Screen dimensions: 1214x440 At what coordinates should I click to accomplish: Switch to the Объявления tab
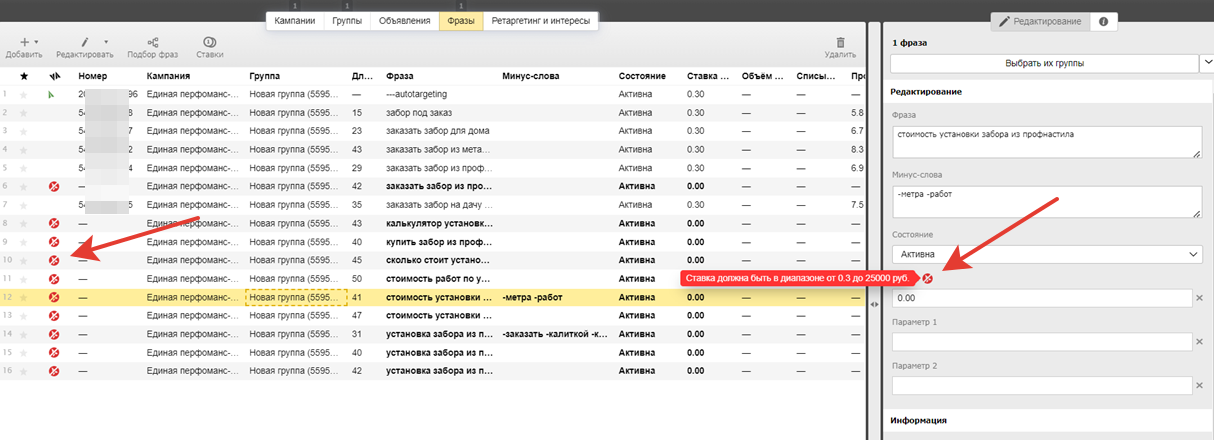point(404,21)
